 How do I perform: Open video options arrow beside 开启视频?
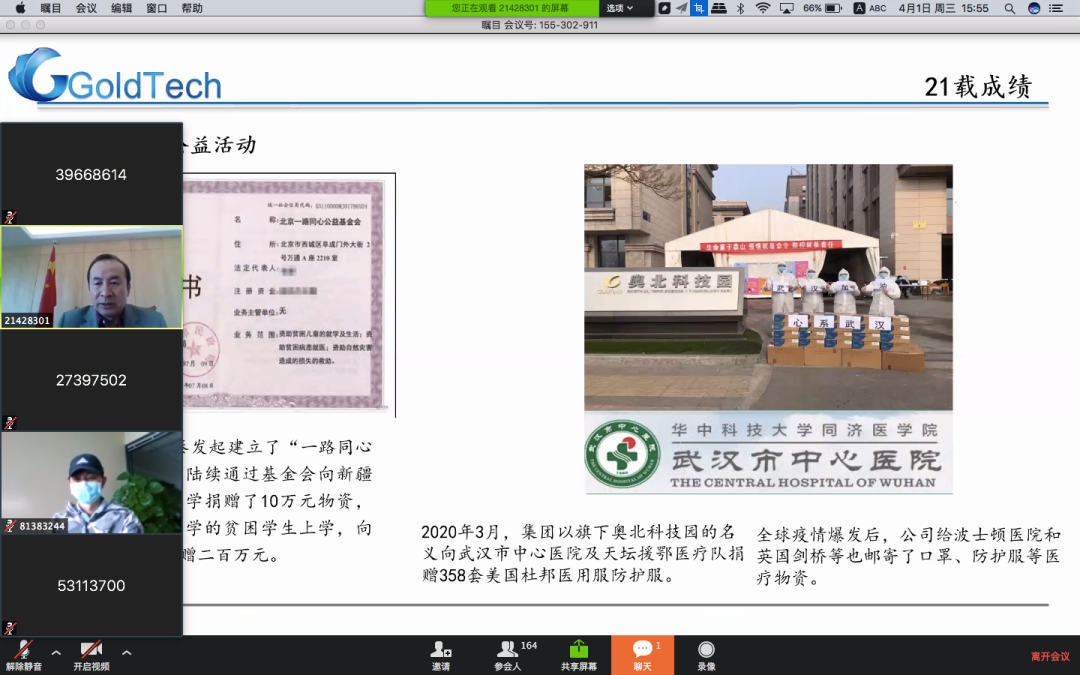pos(127,652)
